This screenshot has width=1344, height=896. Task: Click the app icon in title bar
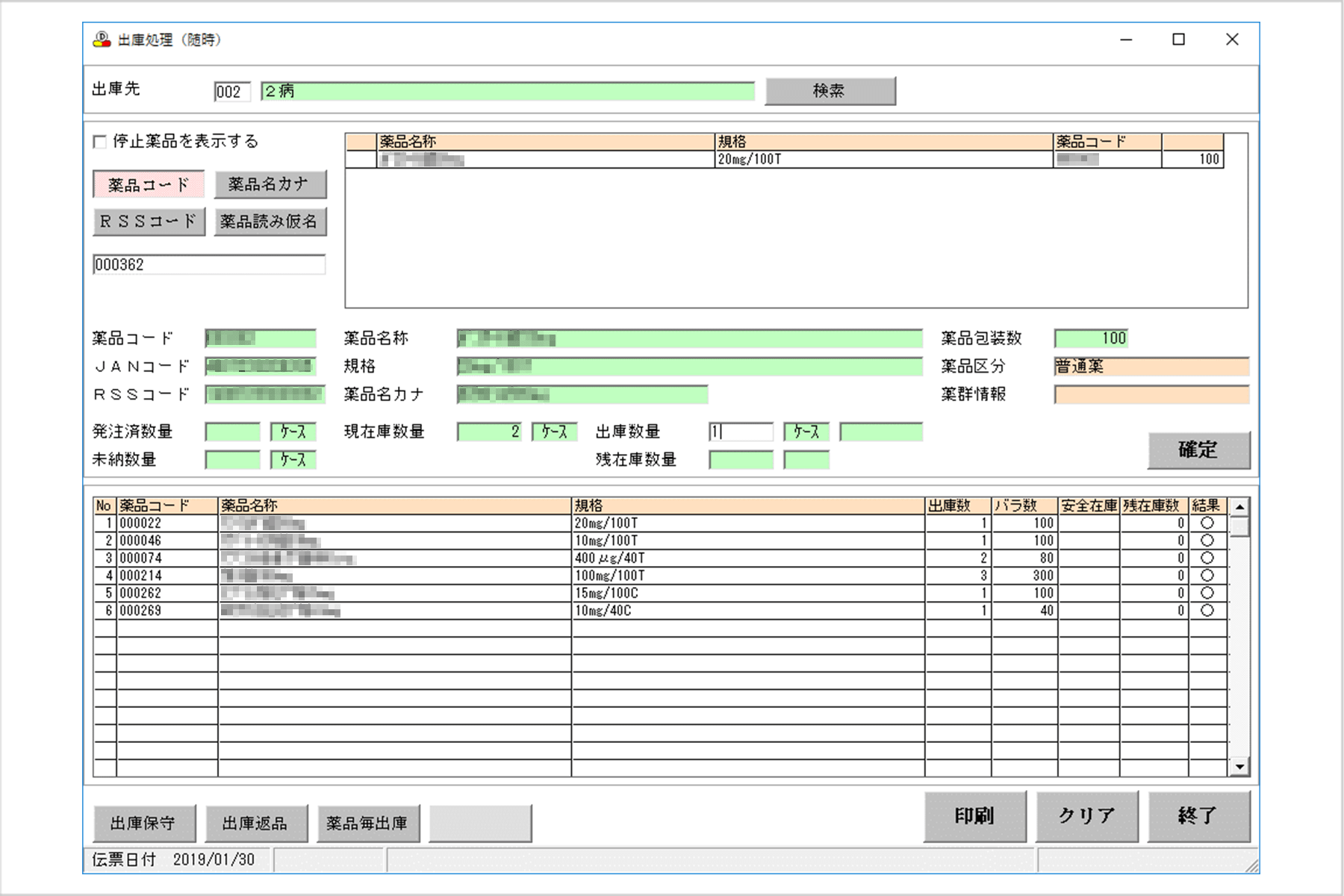102,40
